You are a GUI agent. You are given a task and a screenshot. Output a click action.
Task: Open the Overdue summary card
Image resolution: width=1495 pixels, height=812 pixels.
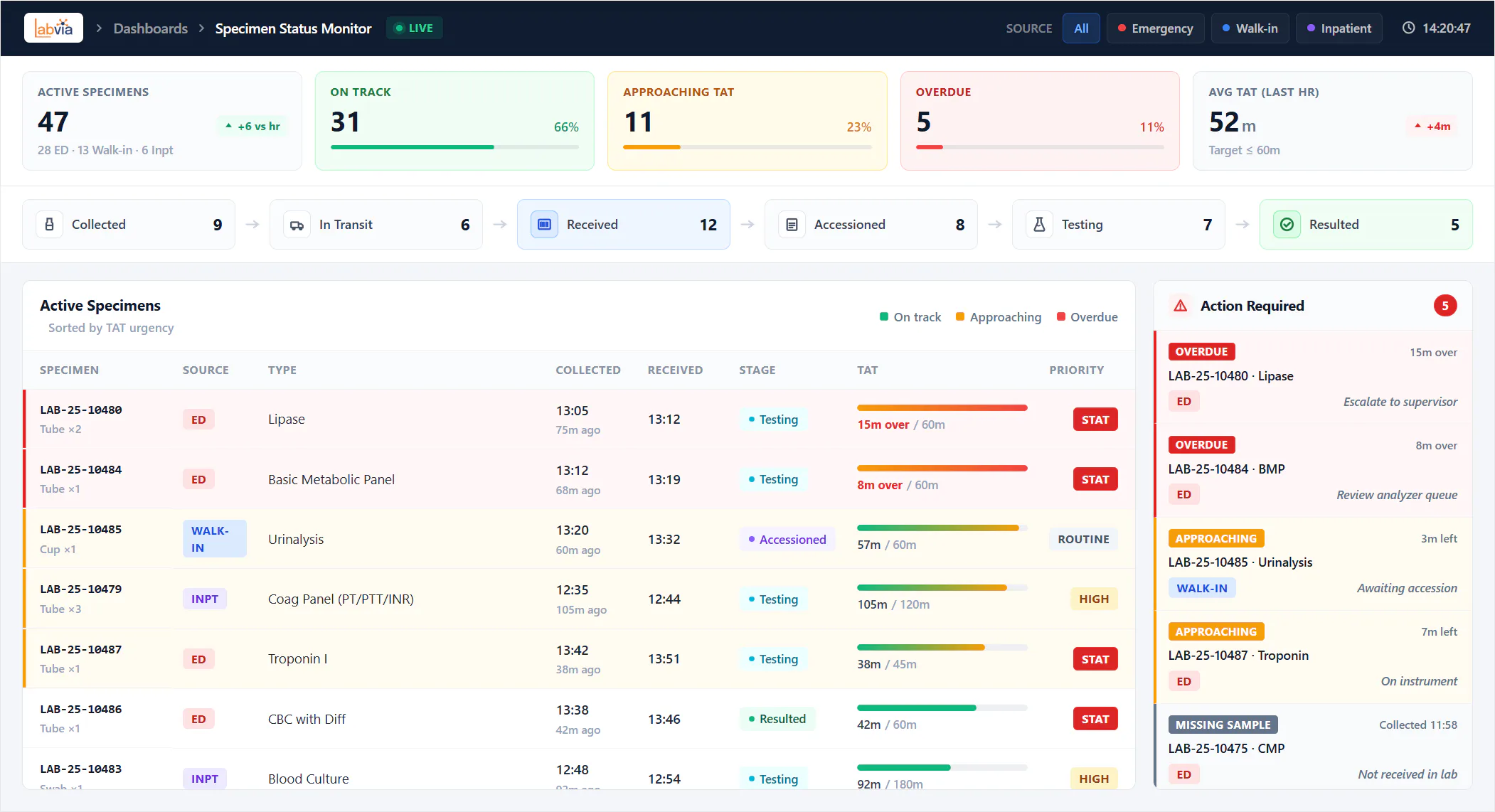coord(1040,121)
